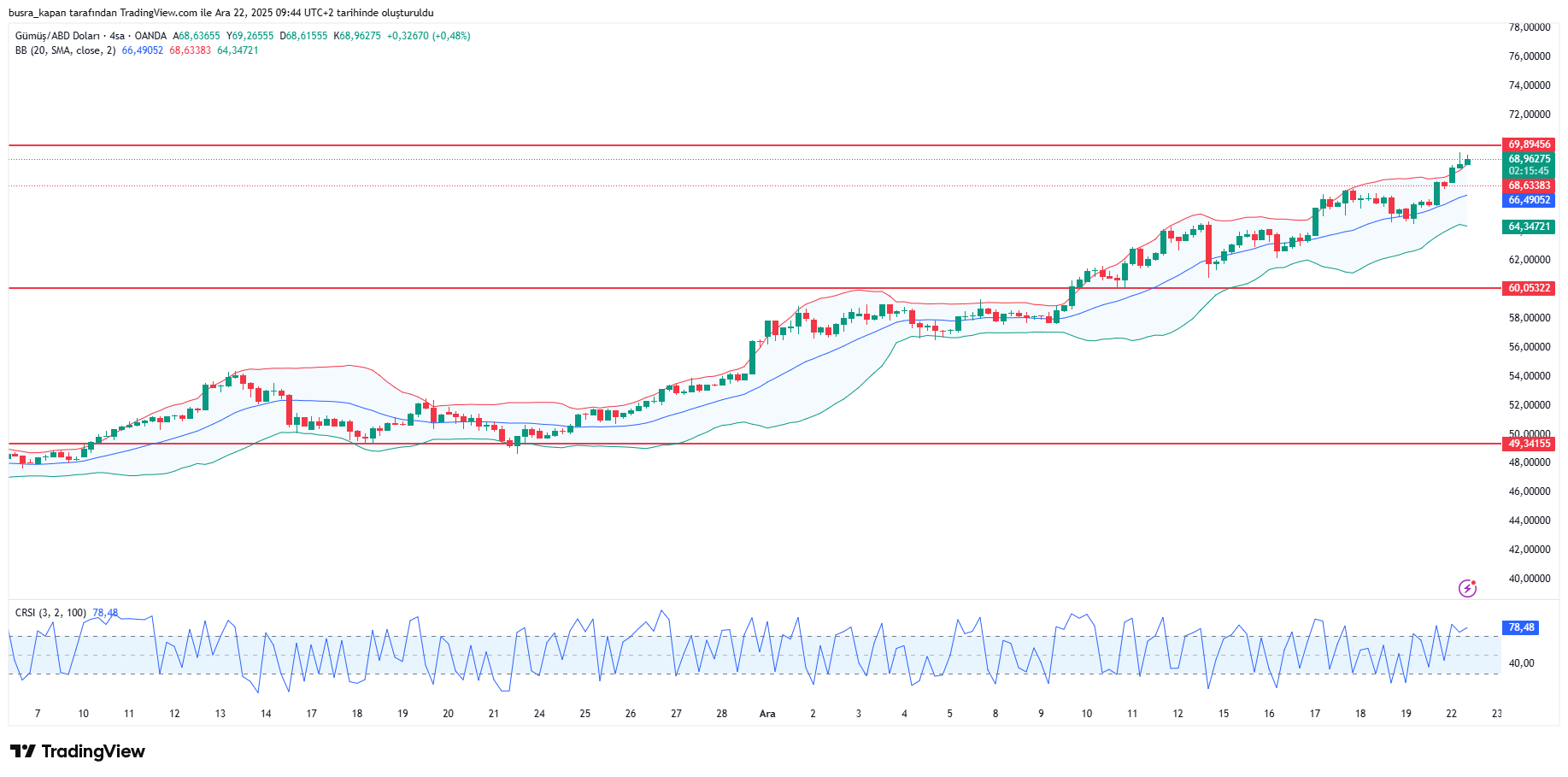Click the 40,00 level on CRSI scale
This screenshot has width=1568, height=777.
1521,663
